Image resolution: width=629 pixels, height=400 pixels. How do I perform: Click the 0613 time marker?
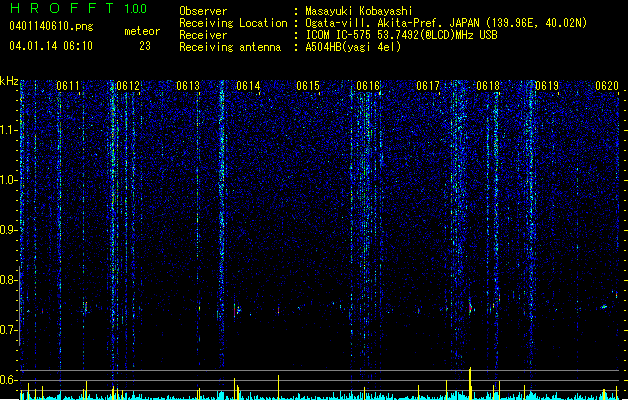coord(188,86)
